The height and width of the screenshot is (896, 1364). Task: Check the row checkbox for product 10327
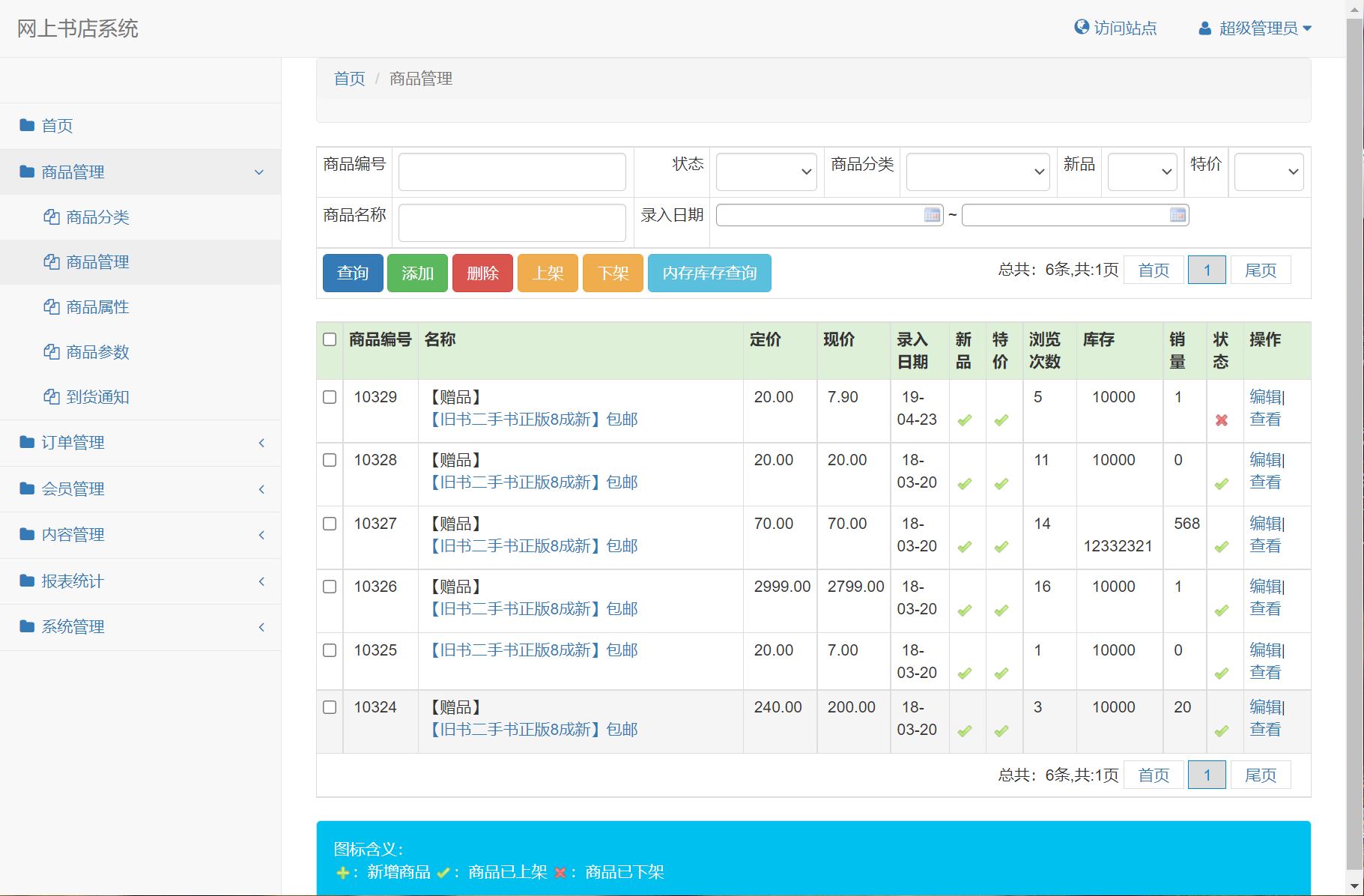click(330, 524)
